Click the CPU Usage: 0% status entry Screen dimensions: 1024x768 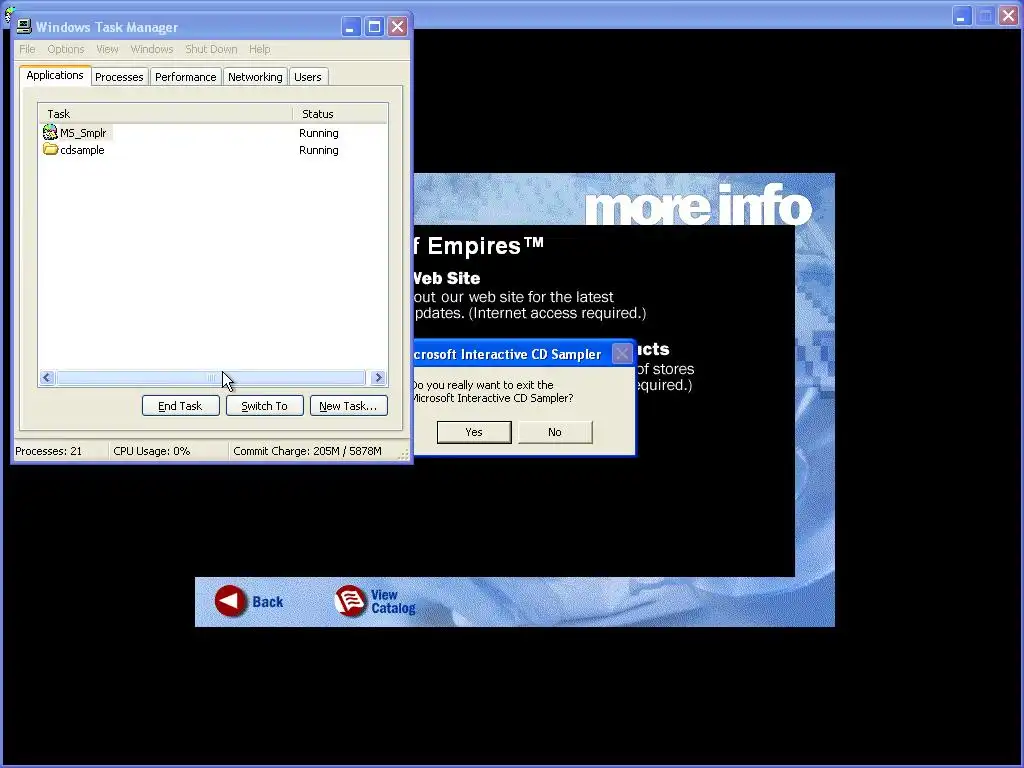click(x=152, y=451)
